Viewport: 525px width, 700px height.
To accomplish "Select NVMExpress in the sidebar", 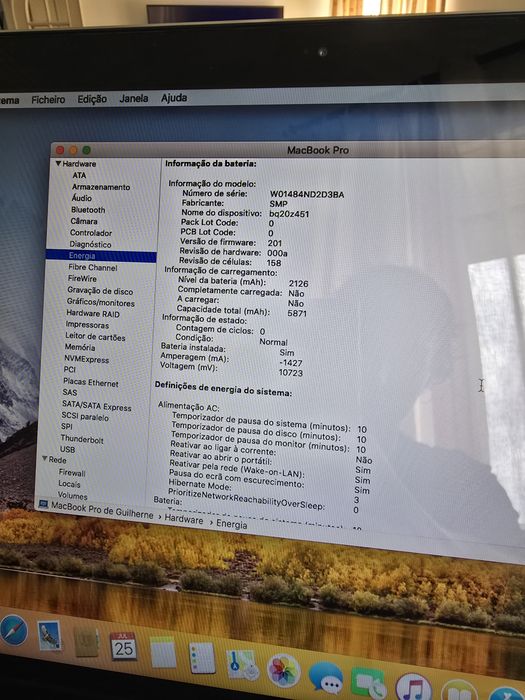I will pyautogui.click(x=86, y=359).
